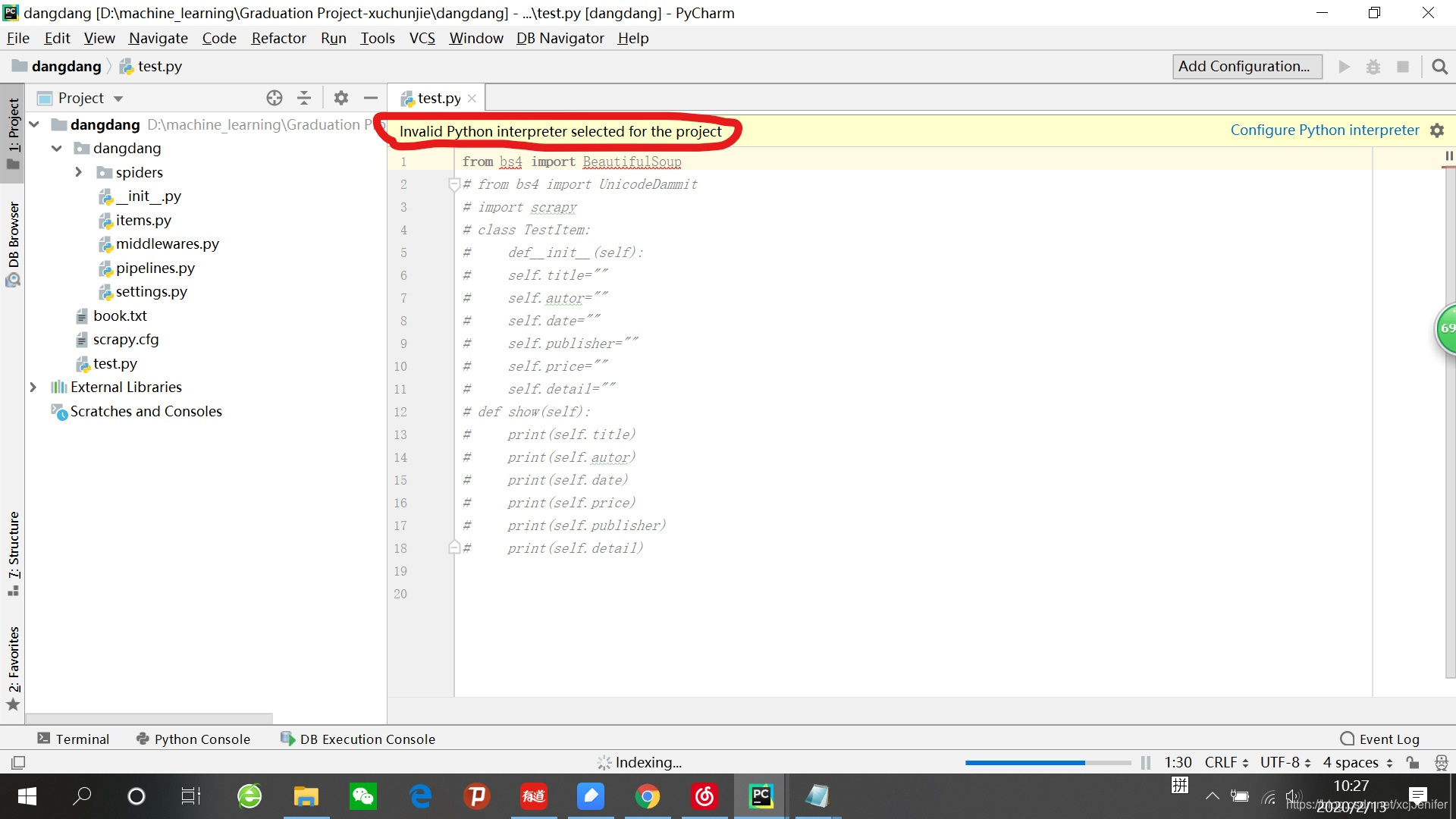1456x819 pixels.
Task: Hide the Project panel with the minus icon
Action: 371,98
